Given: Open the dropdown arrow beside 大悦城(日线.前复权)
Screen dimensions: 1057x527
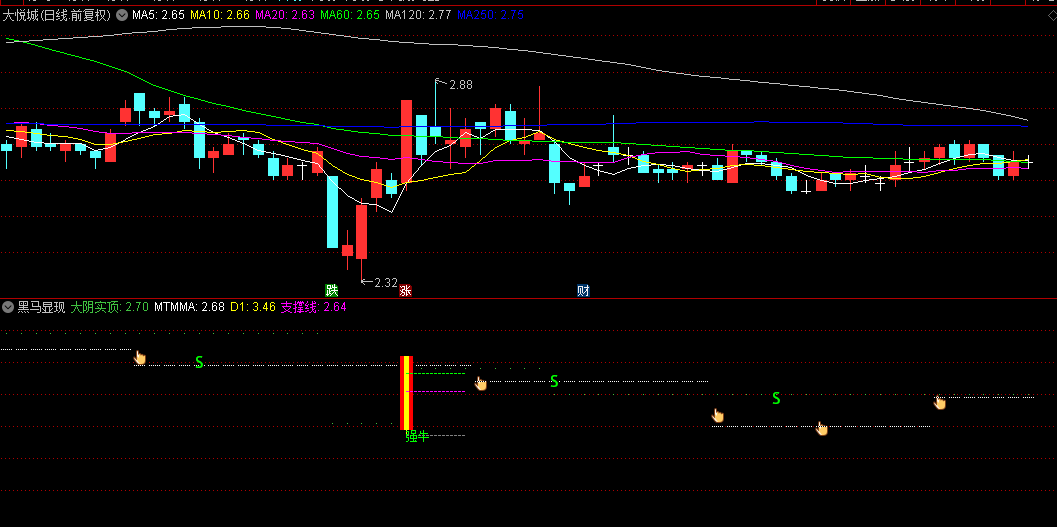Looking at the screenshot, I should [122, 15].
